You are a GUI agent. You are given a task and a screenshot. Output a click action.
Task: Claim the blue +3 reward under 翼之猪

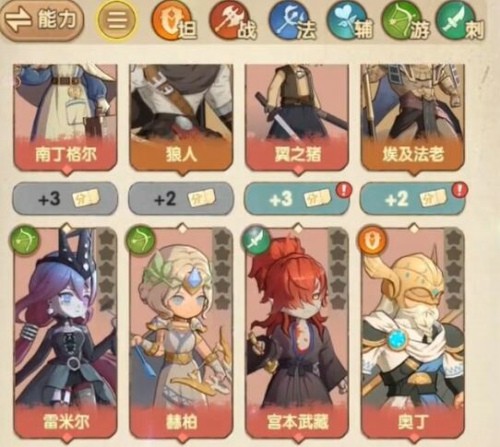coord(297,199)
